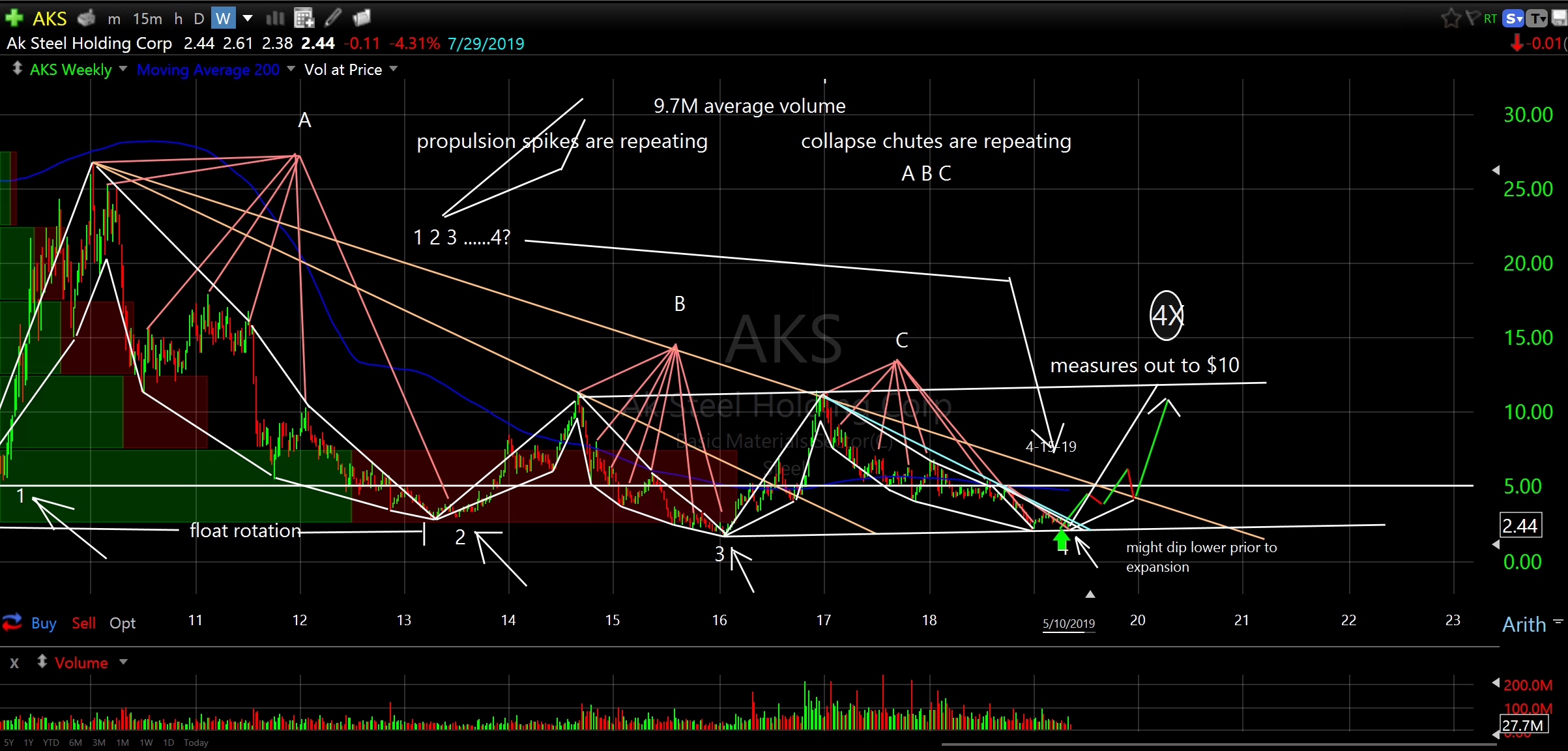Click the horizontal chart scrollbar at bottom
The image size is (1568, 751).
pos(1219,744)
